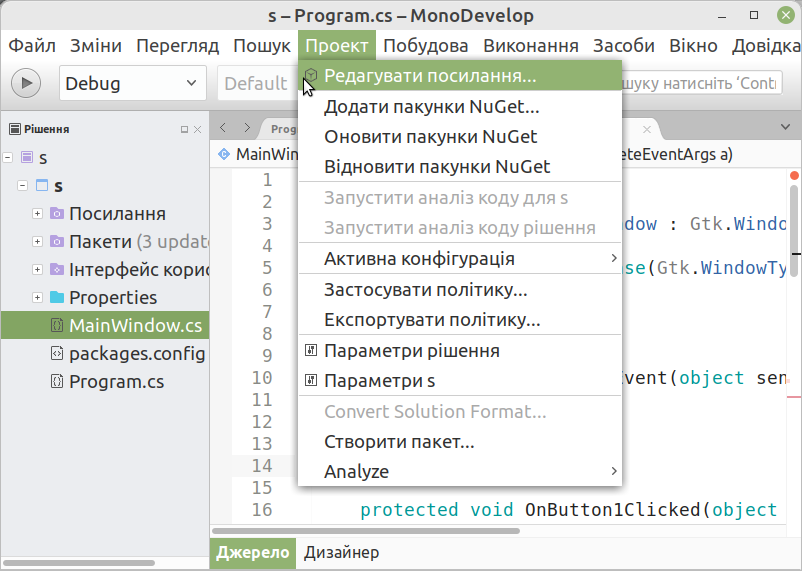The width and height of the screenshot is (802, 571).
Task: Open the document tabs list dropdown
Action: click(786, 127)
